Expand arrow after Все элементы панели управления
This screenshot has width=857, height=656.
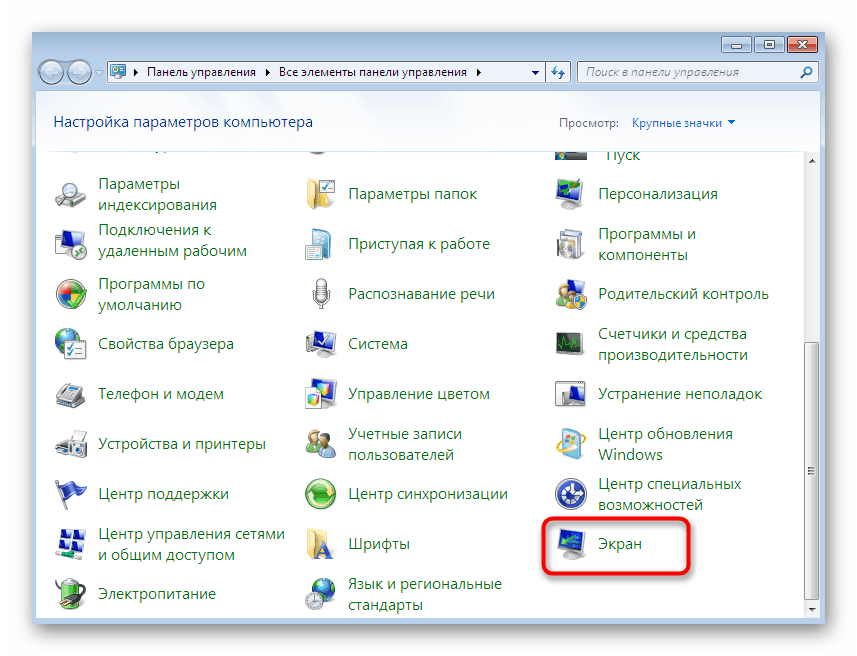[479, 72]
